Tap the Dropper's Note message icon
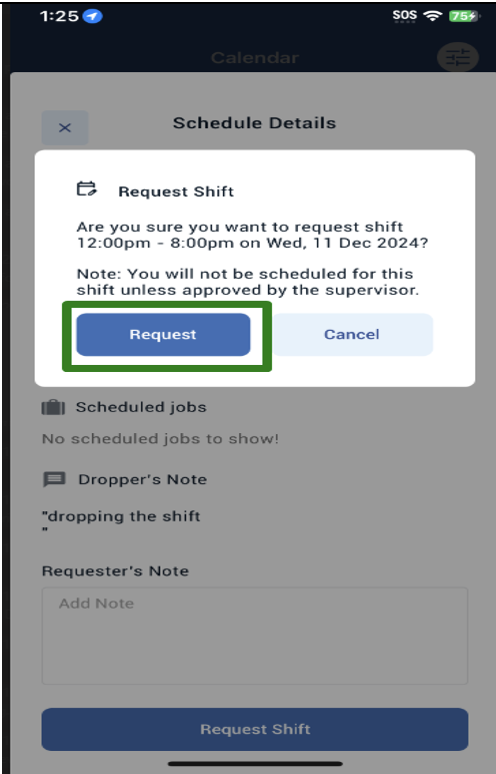Image resolution: width=496 pixels, height=774 pixels. pyautogui.click(x=54, y=479)
